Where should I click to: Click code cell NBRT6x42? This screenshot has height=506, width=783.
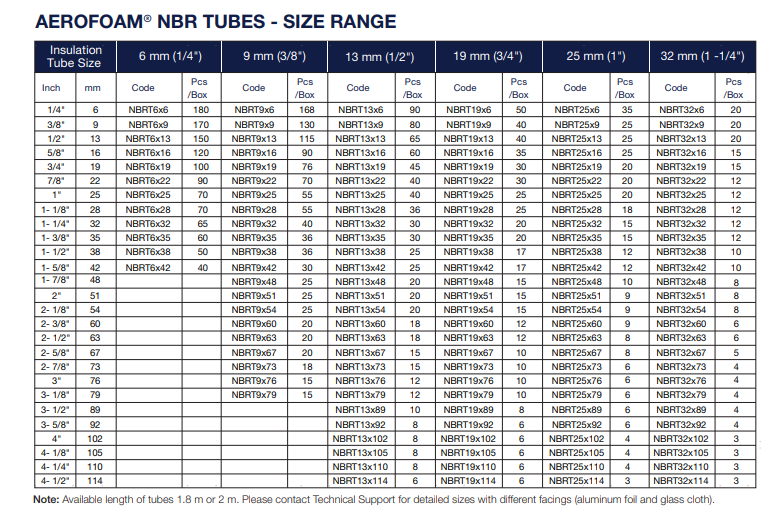[148, 268]
